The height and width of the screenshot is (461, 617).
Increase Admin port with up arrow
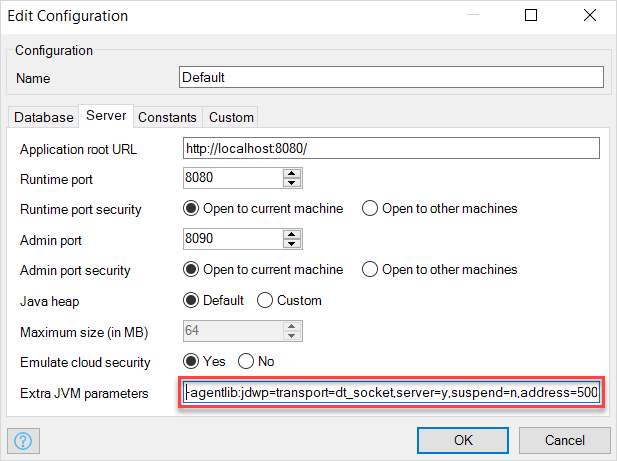(x=292, y=234)
